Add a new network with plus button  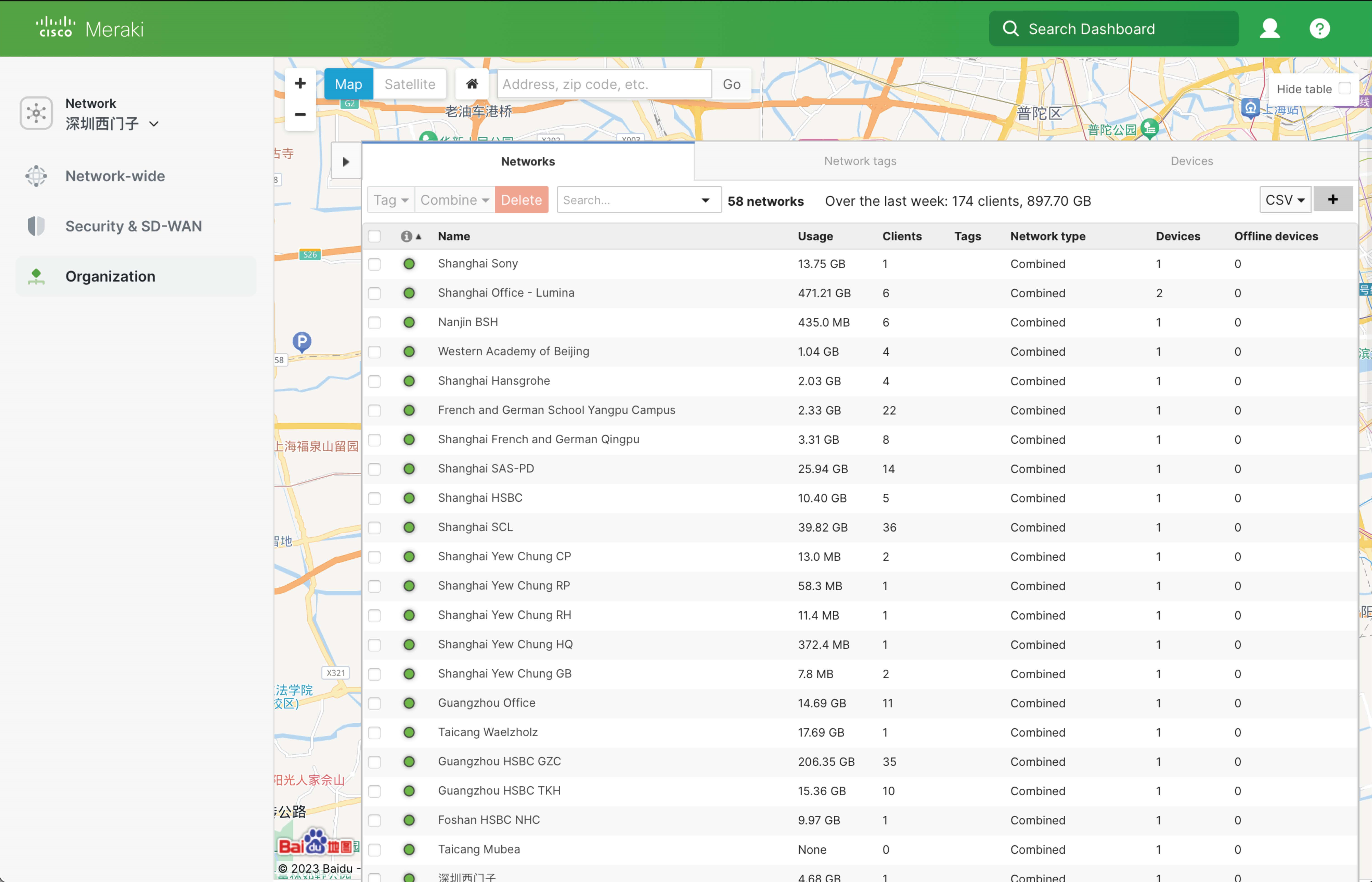pyautogui.click(x=1333, y=199)
